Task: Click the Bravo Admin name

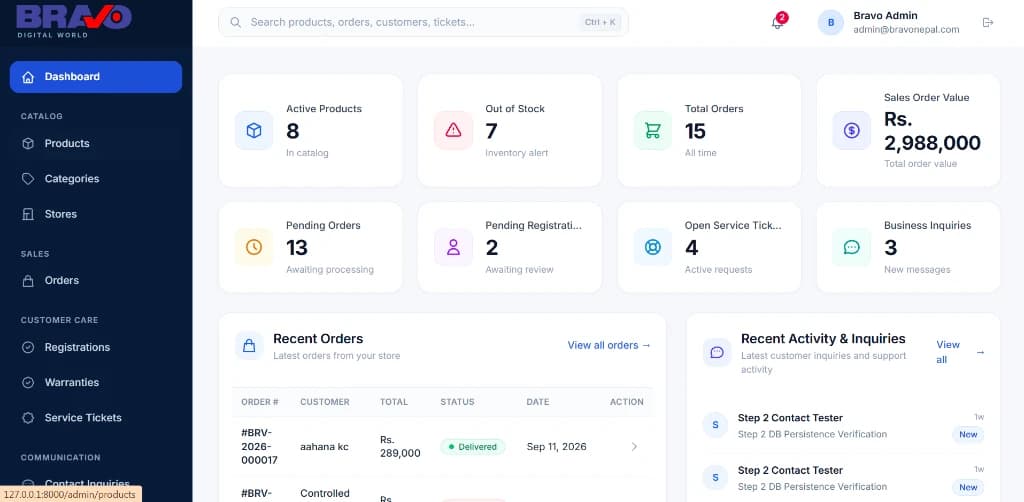Action: 886,16
